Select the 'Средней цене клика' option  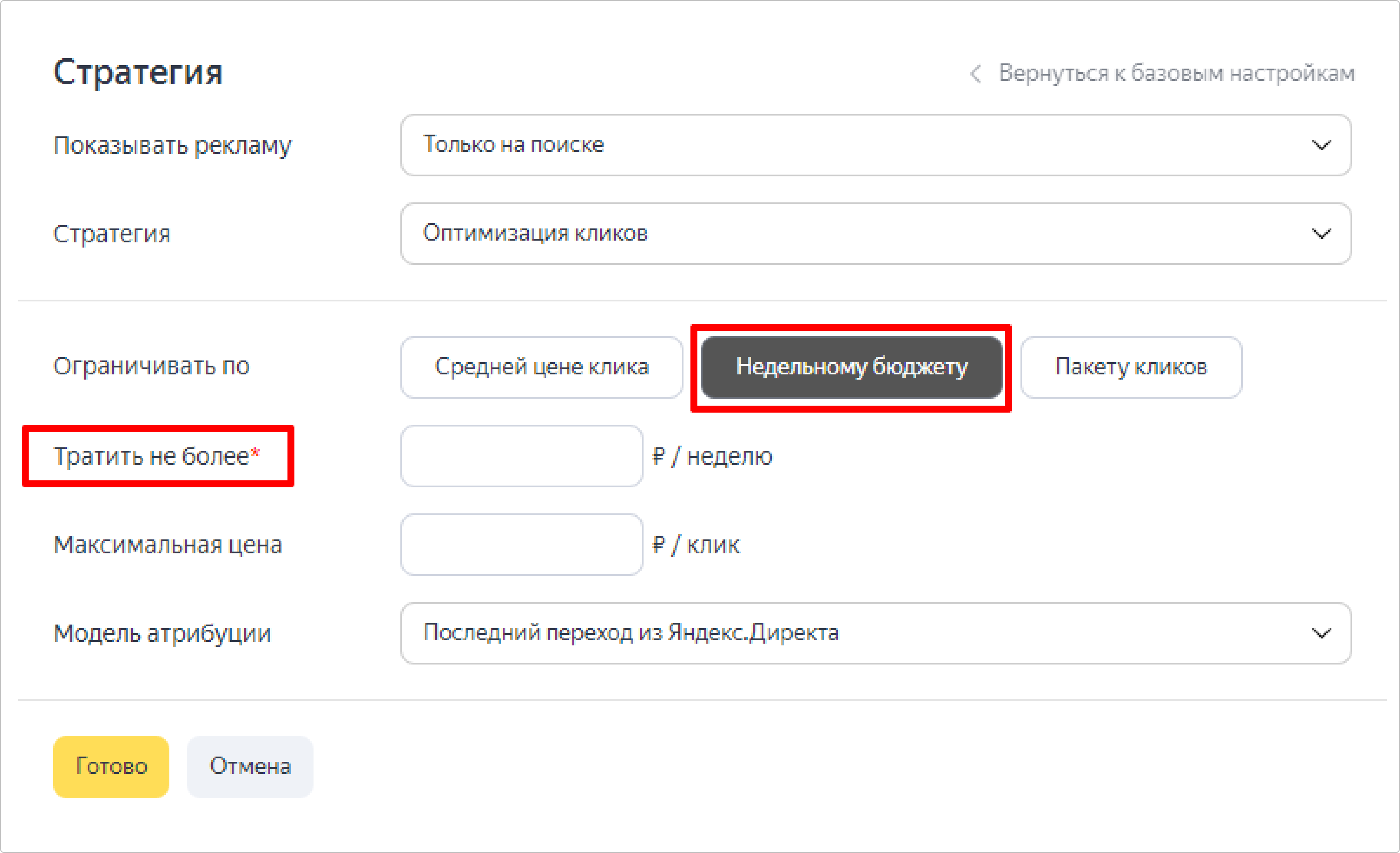[542, 367]
